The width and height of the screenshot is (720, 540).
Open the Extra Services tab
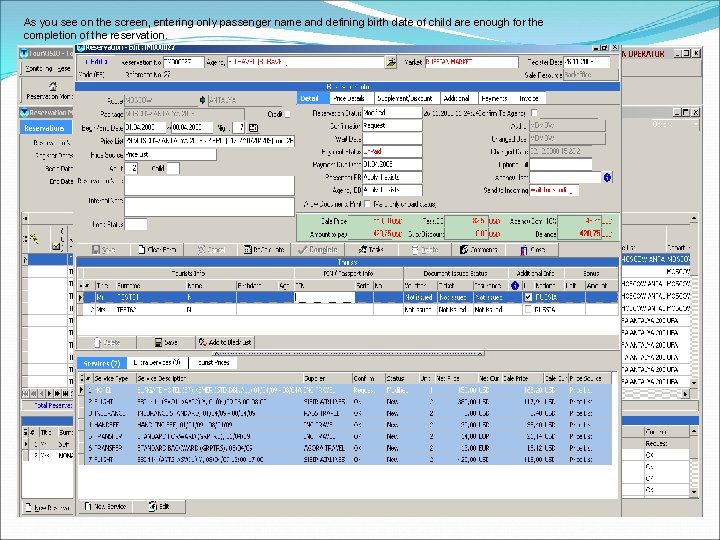pos(157,363)
